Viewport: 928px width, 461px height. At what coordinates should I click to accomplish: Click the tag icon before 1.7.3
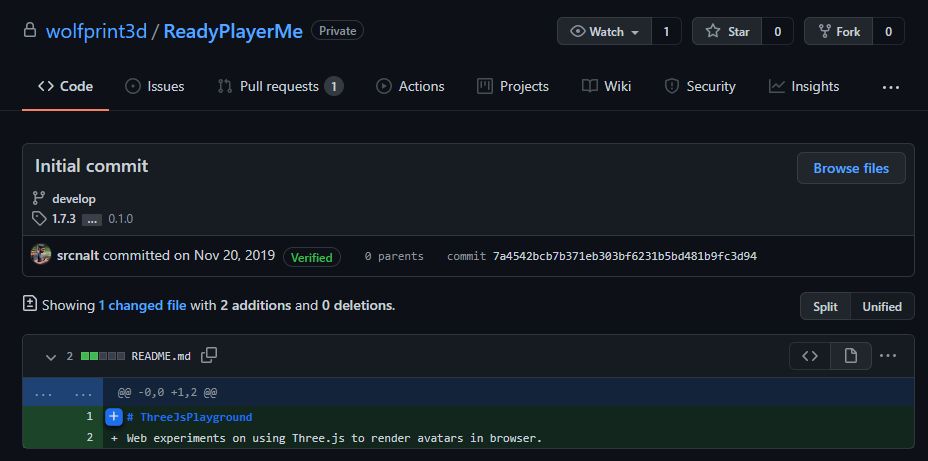pos(39,219)
